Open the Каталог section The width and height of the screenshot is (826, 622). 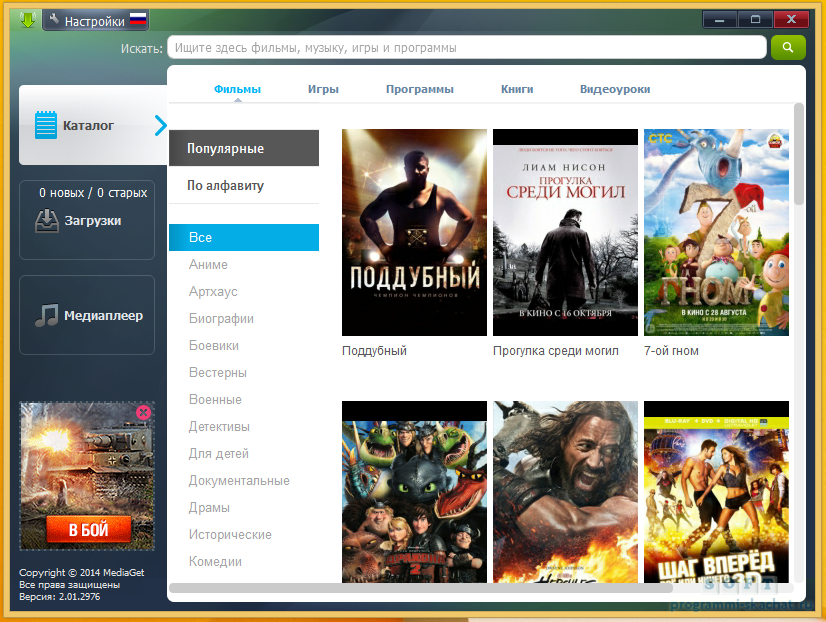[93, 125]
